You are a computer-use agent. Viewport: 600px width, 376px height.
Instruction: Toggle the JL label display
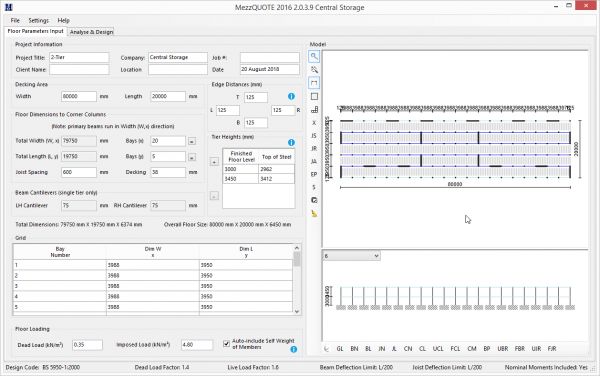tap(394, 349)
